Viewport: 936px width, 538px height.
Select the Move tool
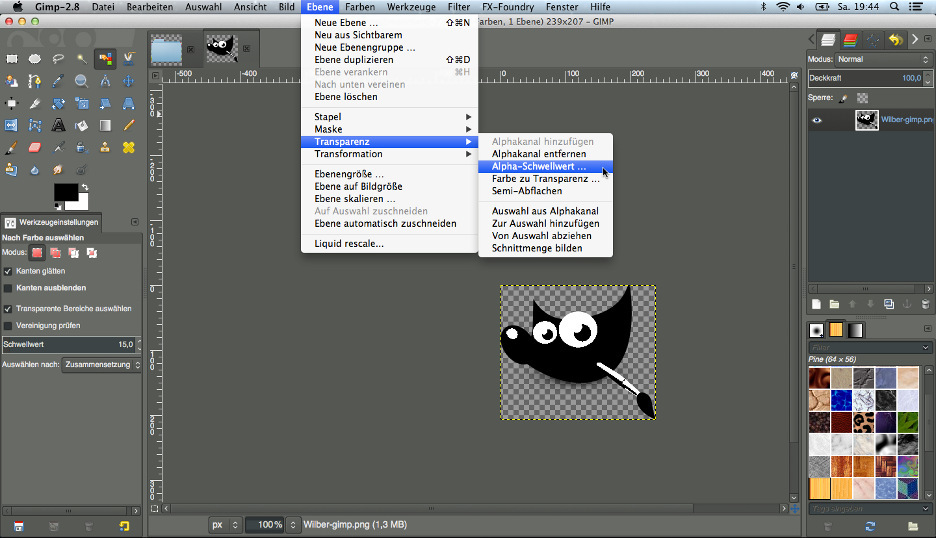pos(128,81)
